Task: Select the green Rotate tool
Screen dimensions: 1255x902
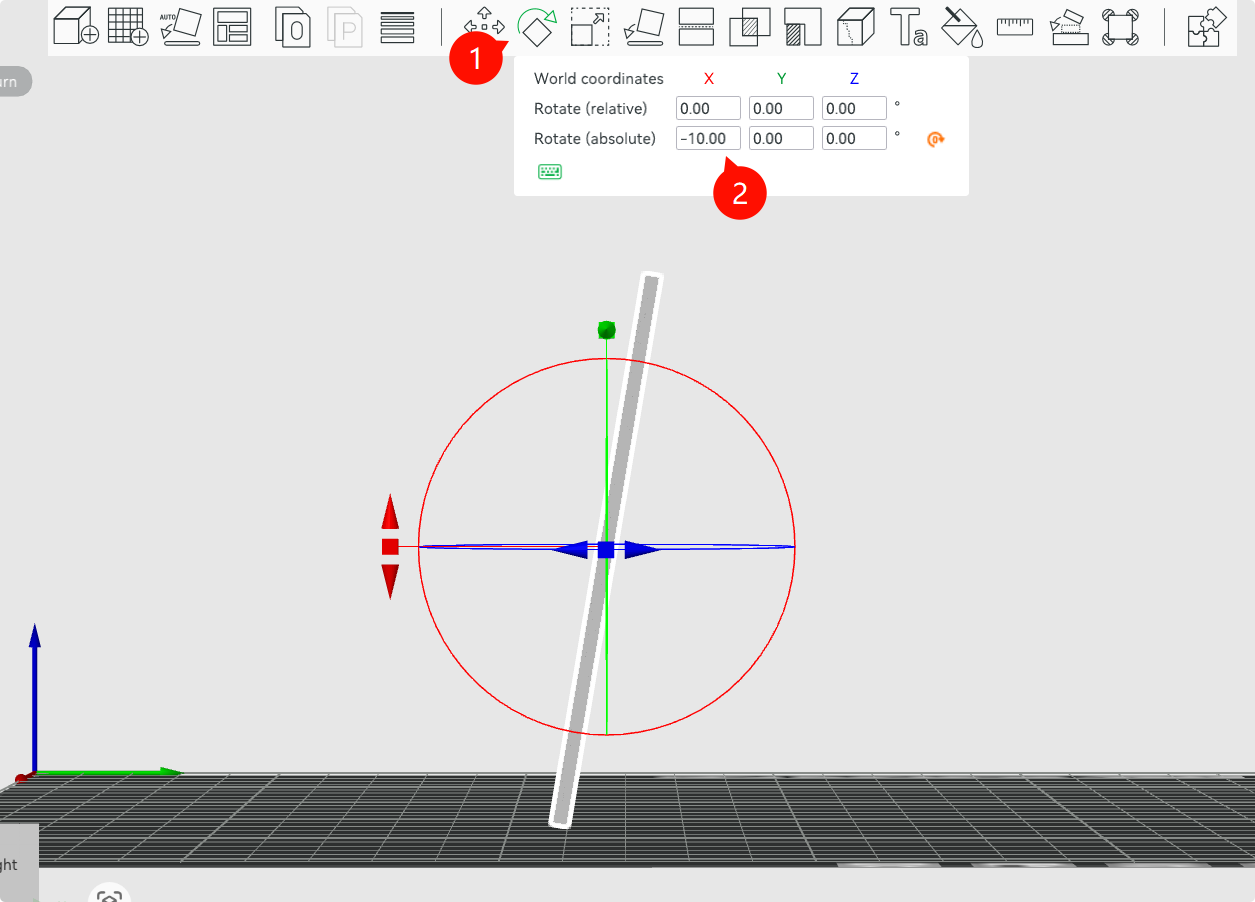Action: (x=537, y=27)
